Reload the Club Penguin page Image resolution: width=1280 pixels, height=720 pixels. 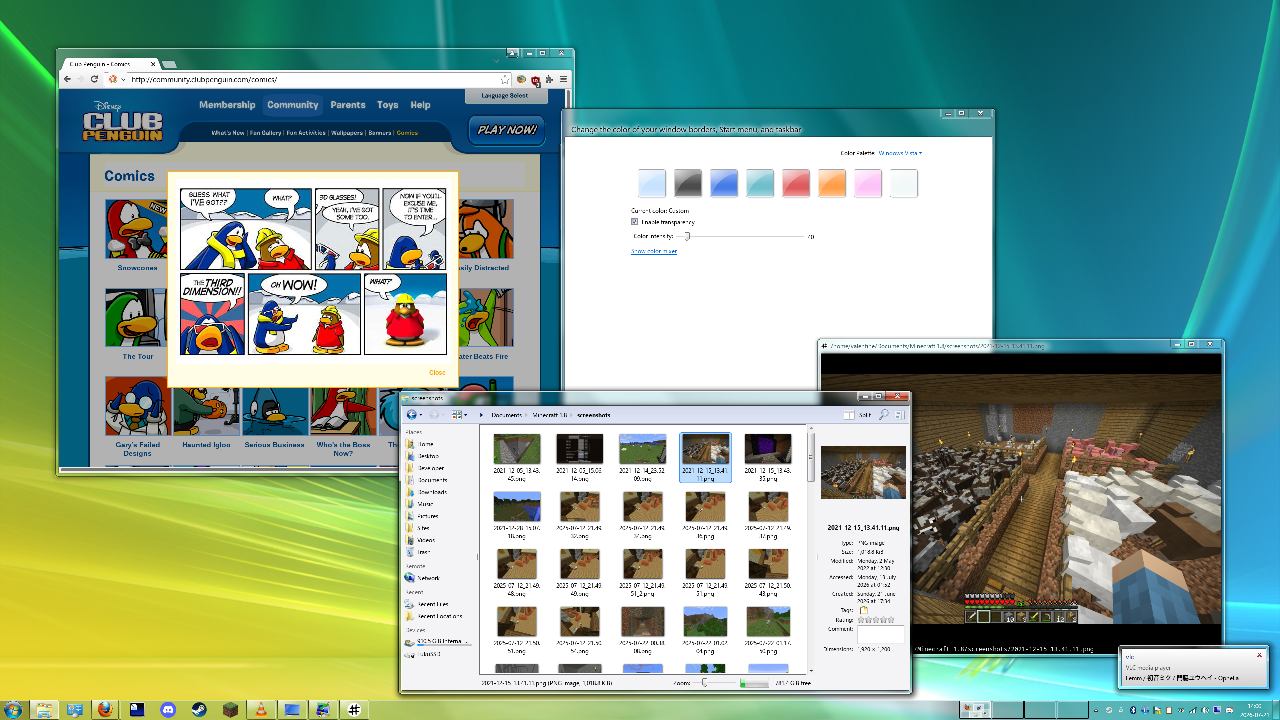coord(94,79)
